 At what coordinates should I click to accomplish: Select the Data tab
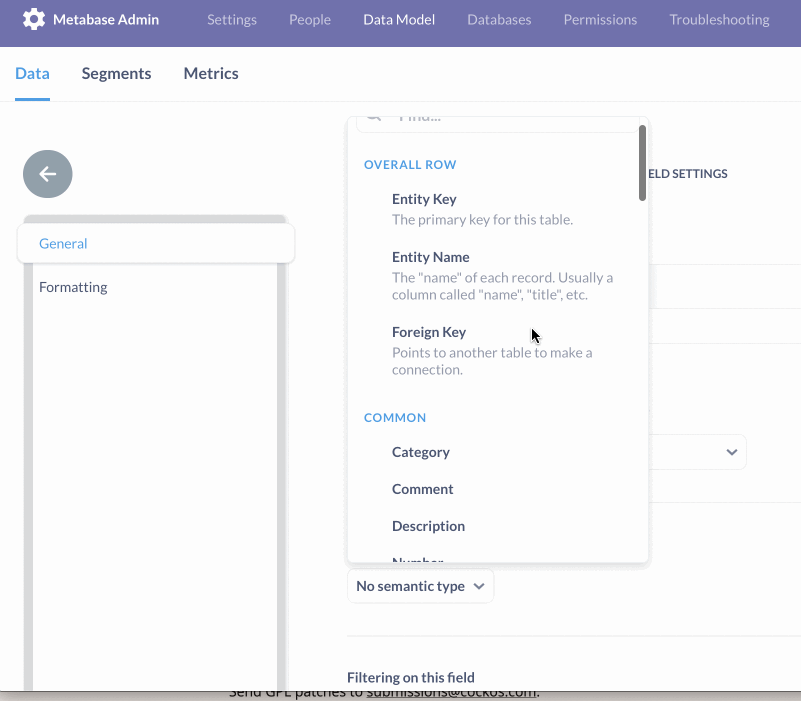pyautogui.click(x=32, y=73)
